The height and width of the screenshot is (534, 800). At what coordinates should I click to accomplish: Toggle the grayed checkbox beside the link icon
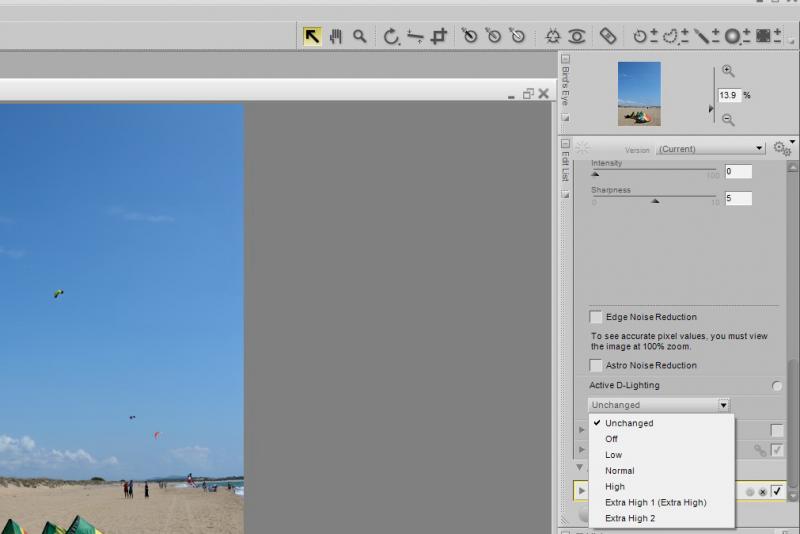(x=777, y=450)
